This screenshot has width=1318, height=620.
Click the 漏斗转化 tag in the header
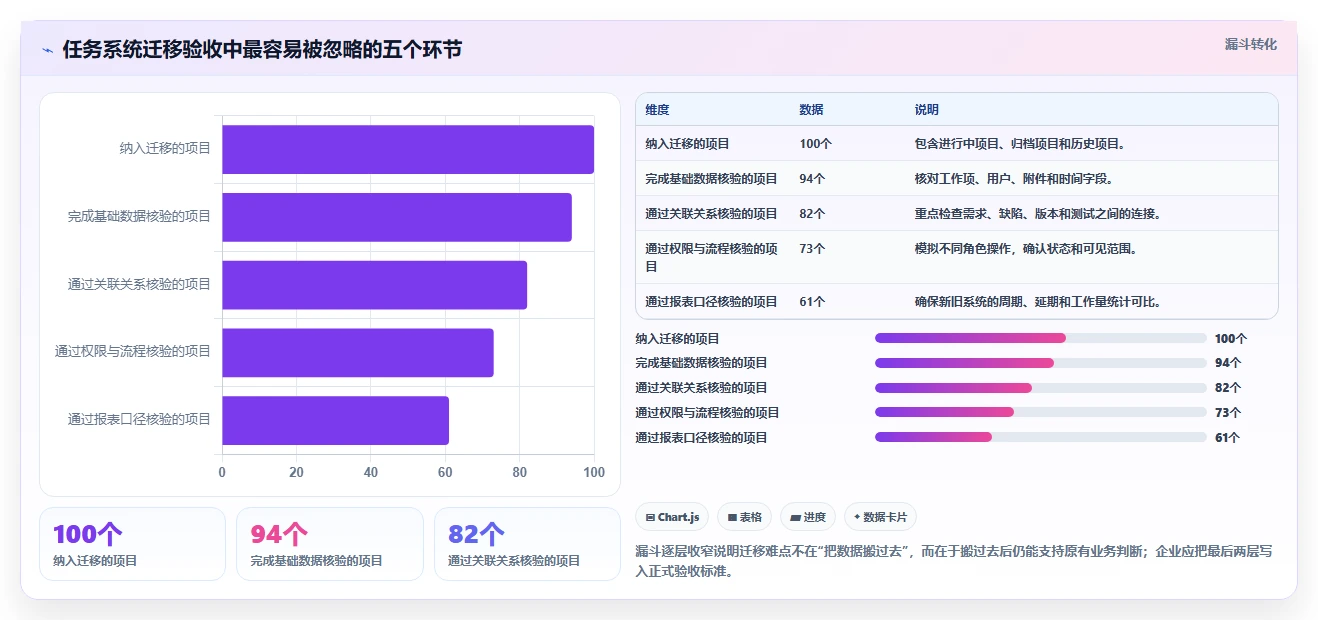pos(1250,44)
